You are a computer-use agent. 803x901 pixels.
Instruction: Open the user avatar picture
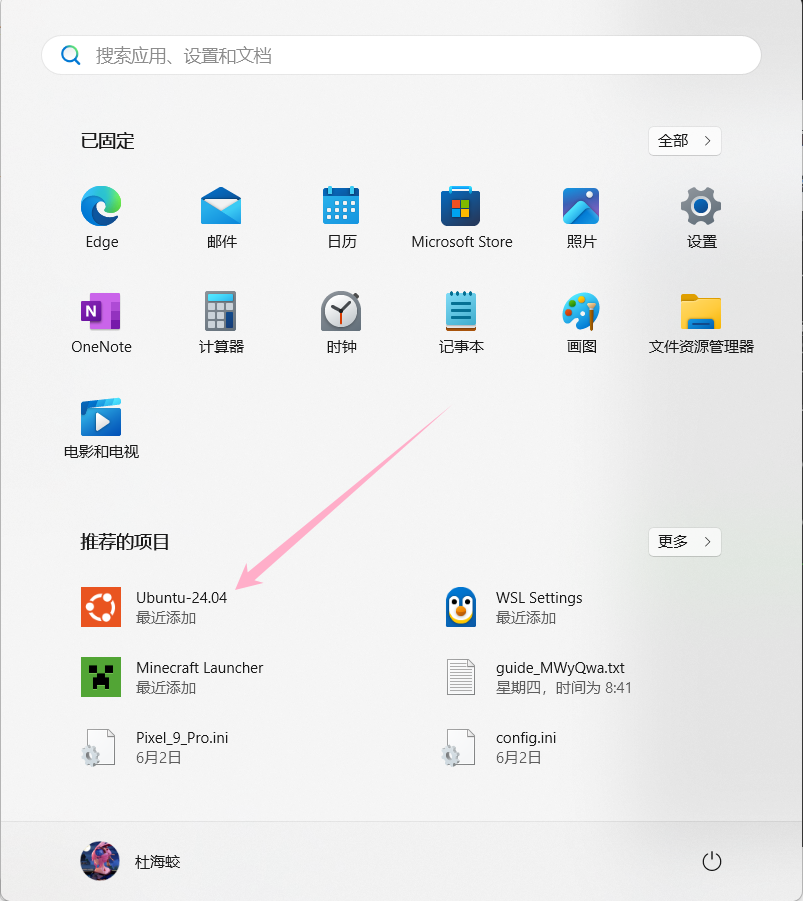[100, 861]
